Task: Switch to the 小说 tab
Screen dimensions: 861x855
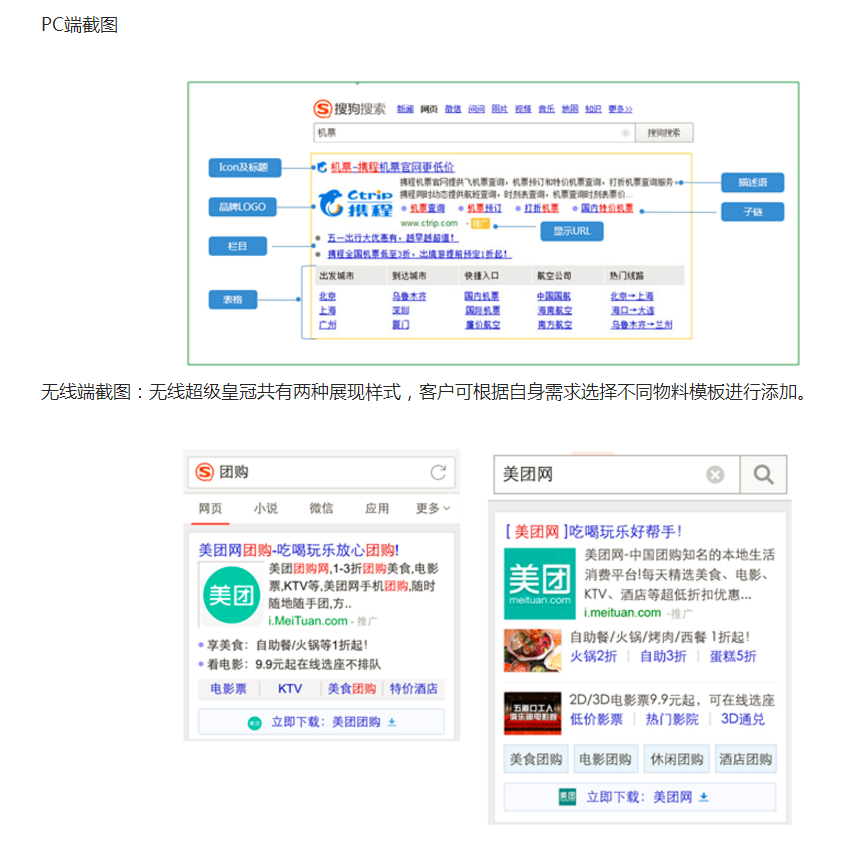Action: 266,508
